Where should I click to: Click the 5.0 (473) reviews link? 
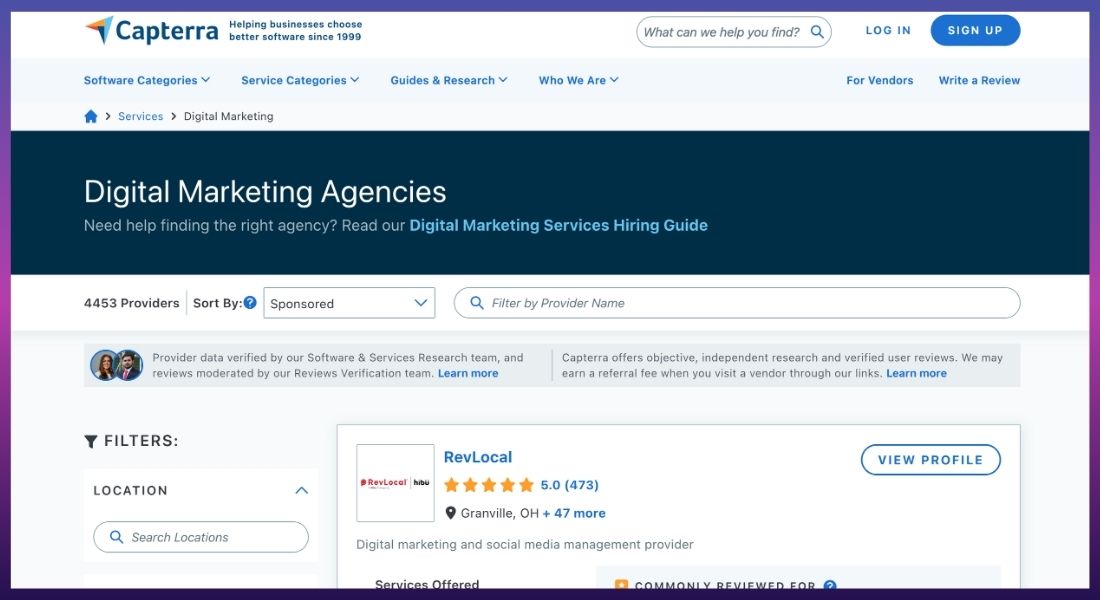570,485
